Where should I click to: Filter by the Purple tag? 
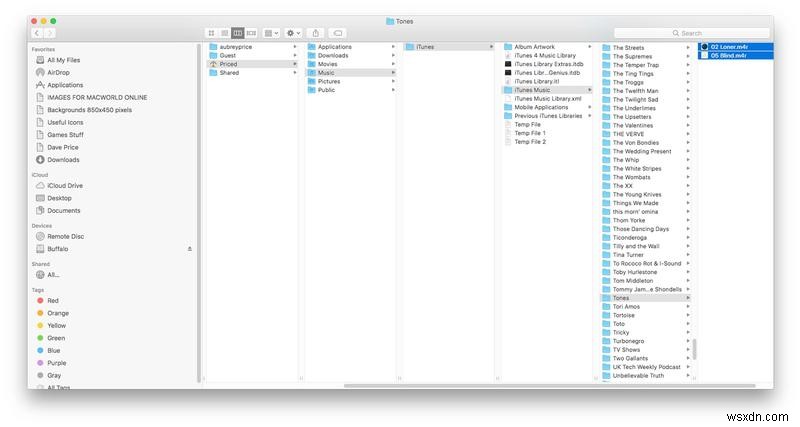tap(56, 363)
